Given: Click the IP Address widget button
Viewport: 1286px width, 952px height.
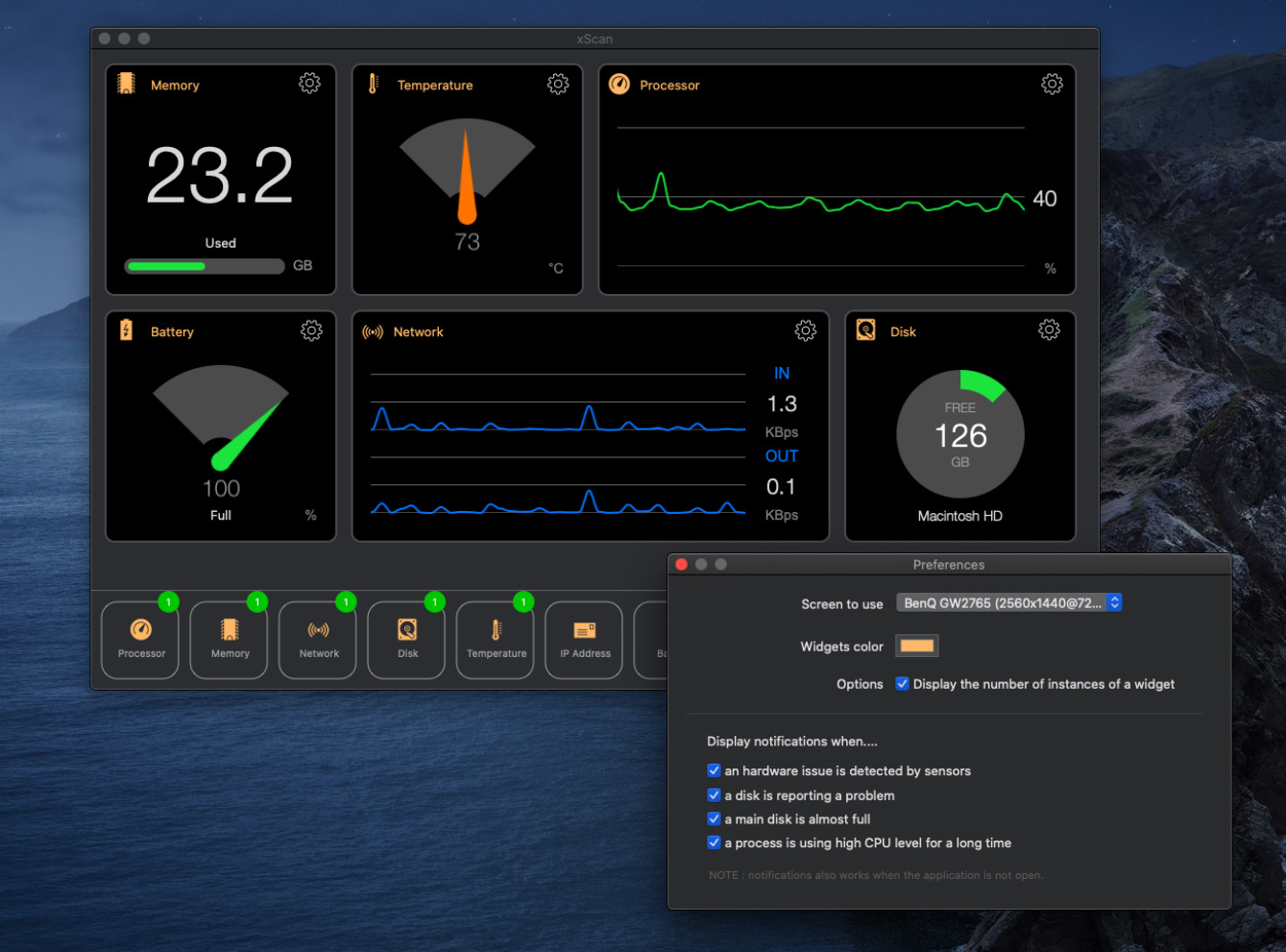Looking at the screenshot, I should pos(585,639).
